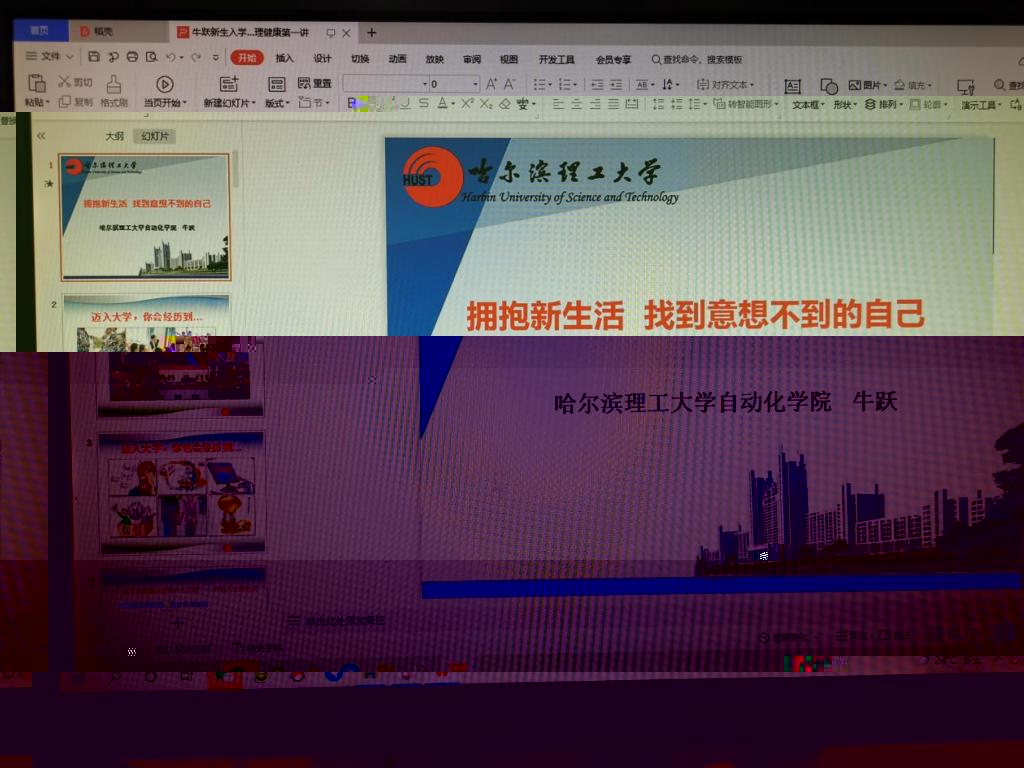Switch to the 大纲 outline view tab
This screenshot has height=768, width=1024.
click(x=114, y=136)
